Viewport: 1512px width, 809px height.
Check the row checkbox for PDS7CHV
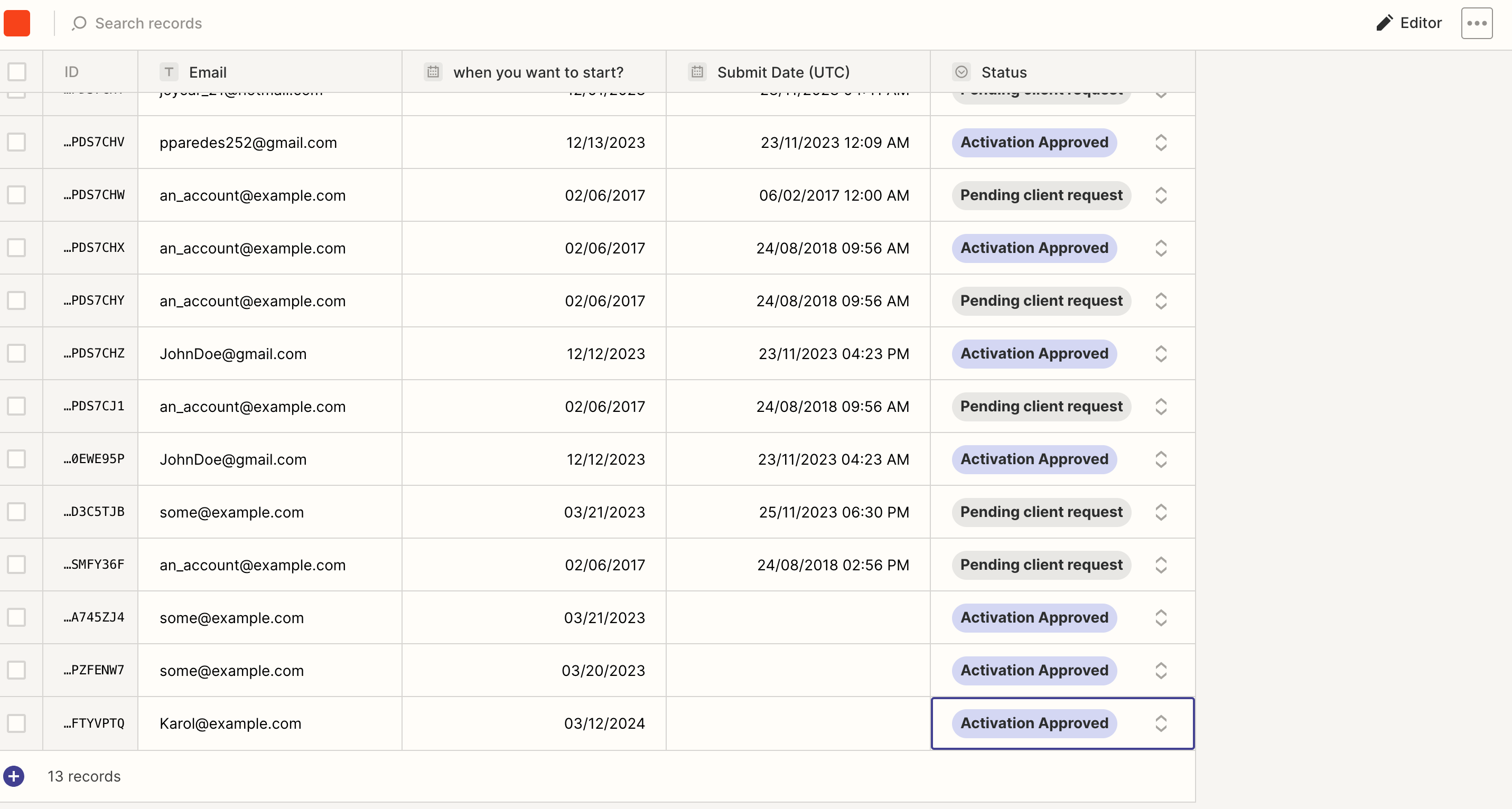click(16, 142)
